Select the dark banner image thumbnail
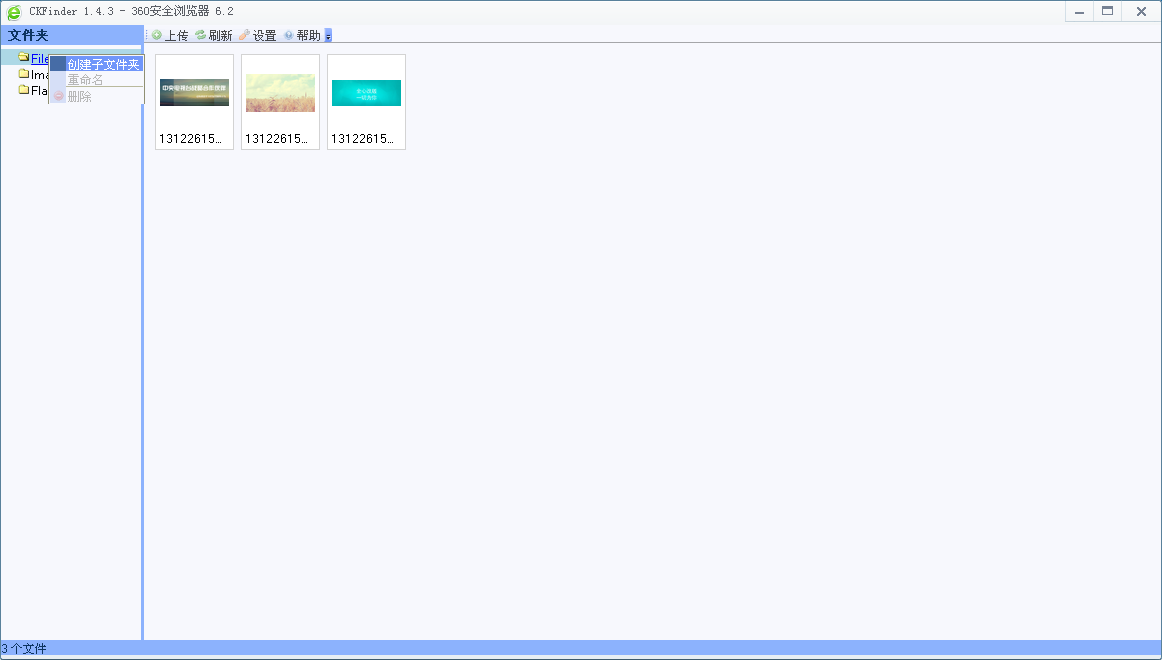The height and width of the screenshot is (660, 1162). (x=194, y=93)
